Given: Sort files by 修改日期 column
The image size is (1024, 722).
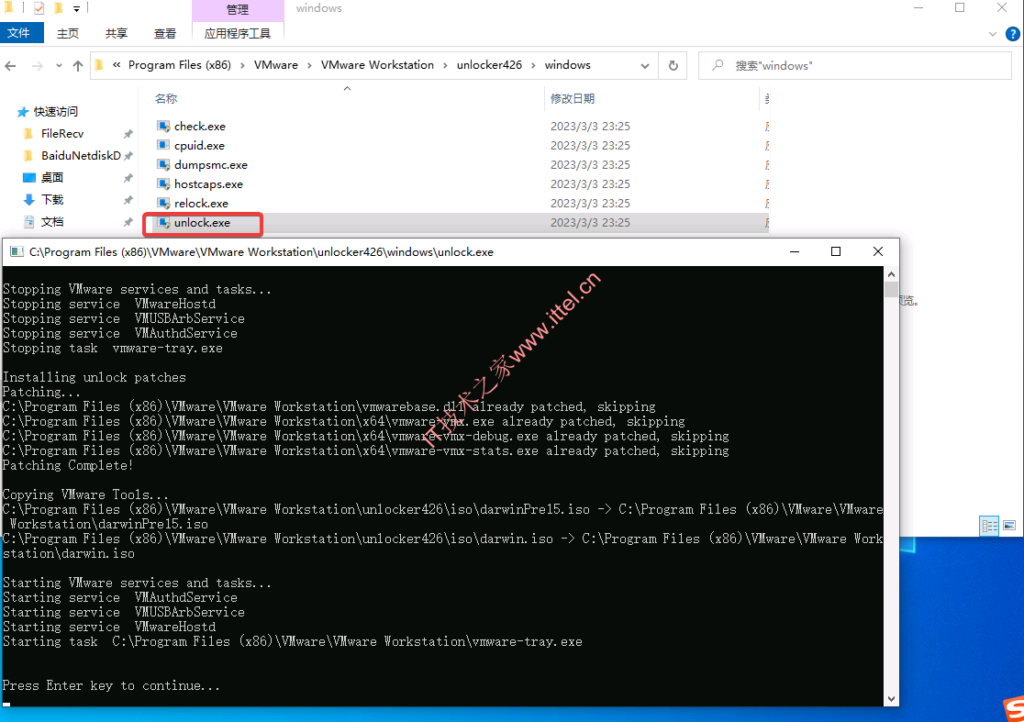Looking at the screenshot, I should (572, 99).
